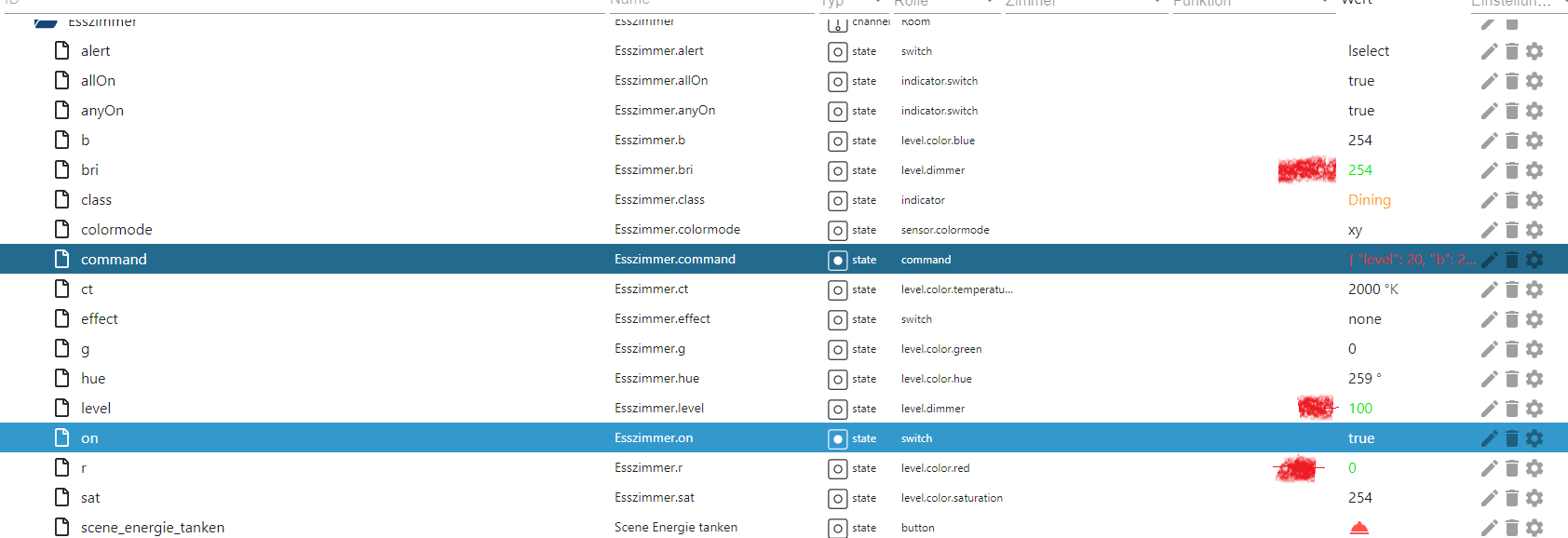
Task: Click the gear icon on the anyOn row
Action: pos(1534,111)
